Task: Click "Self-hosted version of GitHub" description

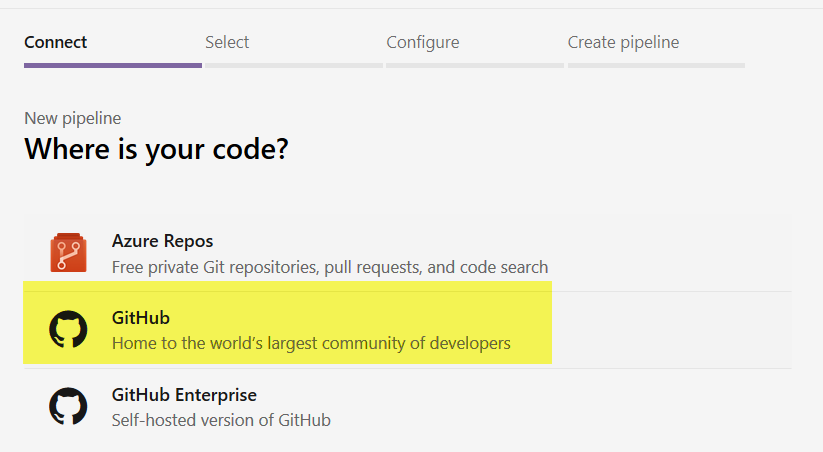Action: click(221, 420)
